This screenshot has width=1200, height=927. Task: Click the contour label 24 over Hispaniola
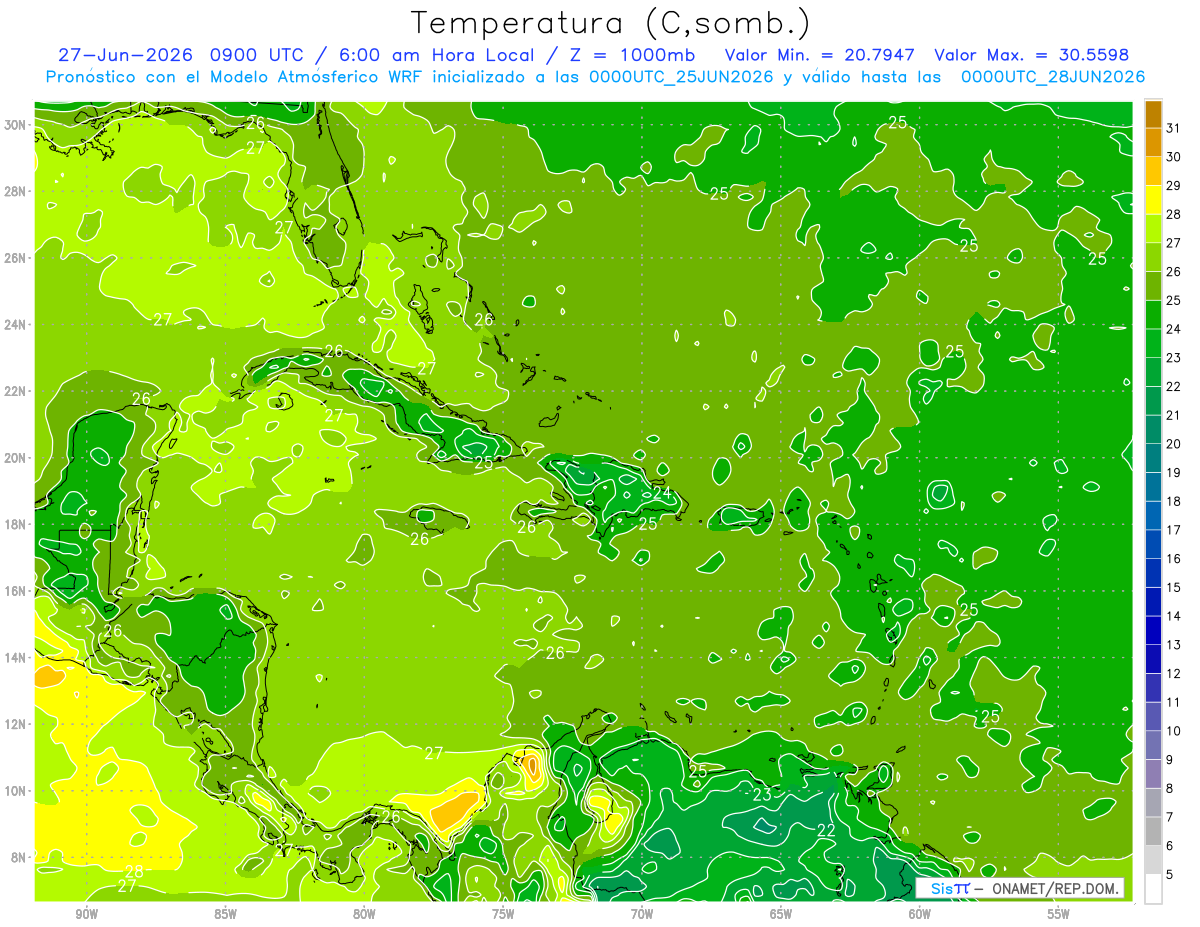pos(662,493)
